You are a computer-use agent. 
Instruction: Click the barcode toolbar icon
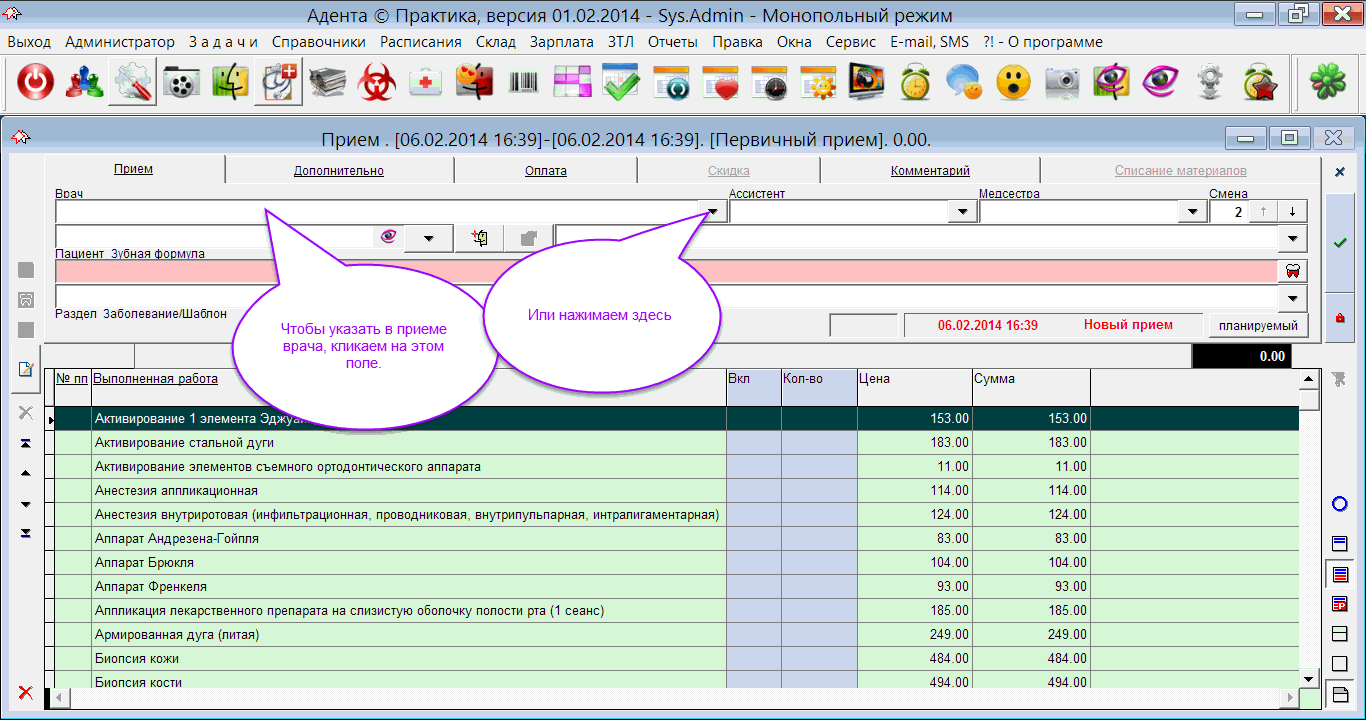(524, 83)
